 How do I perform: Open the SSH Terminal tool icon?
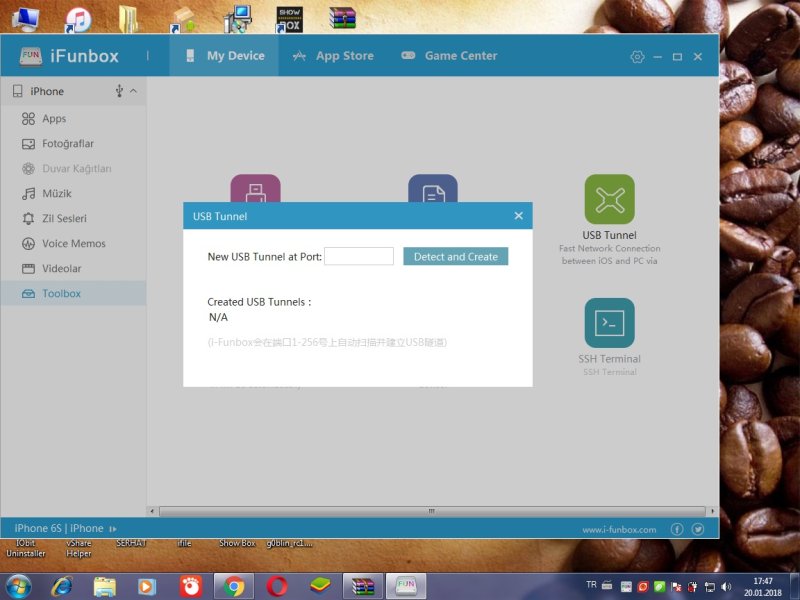tap(609, 322)
